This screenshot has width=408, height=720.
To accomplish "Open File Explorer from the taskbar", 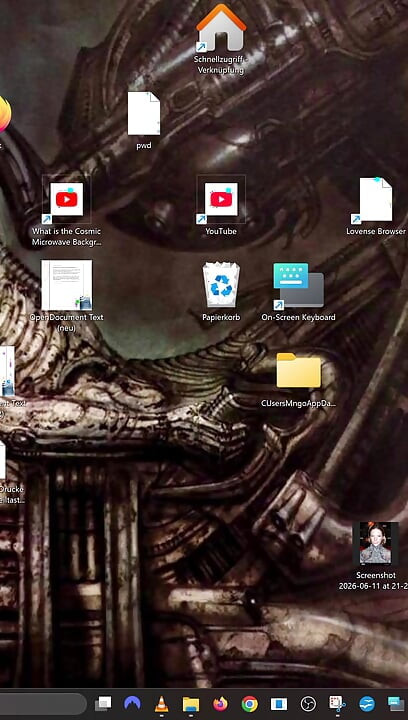I will [x=191, y=703].
